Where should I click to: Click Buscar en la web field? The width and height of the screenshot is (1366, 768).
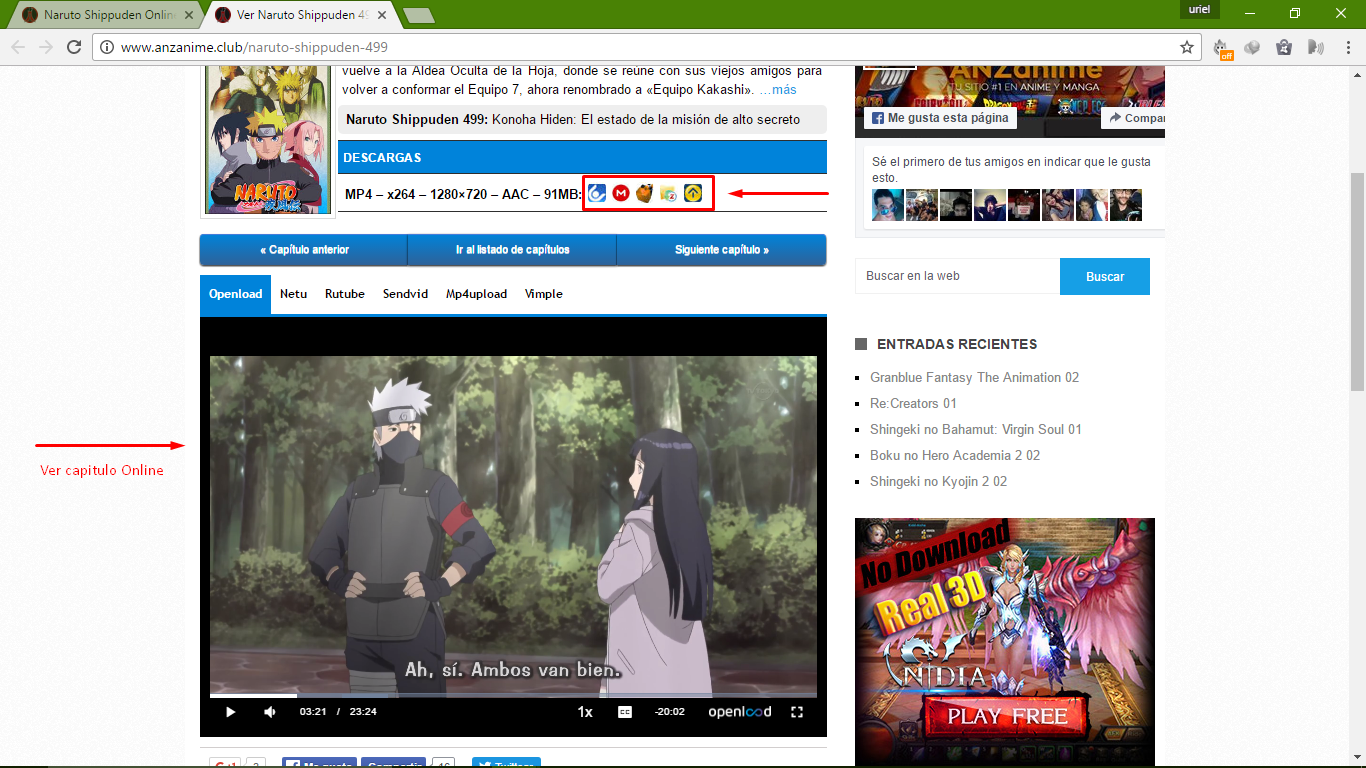pos(957,276)
